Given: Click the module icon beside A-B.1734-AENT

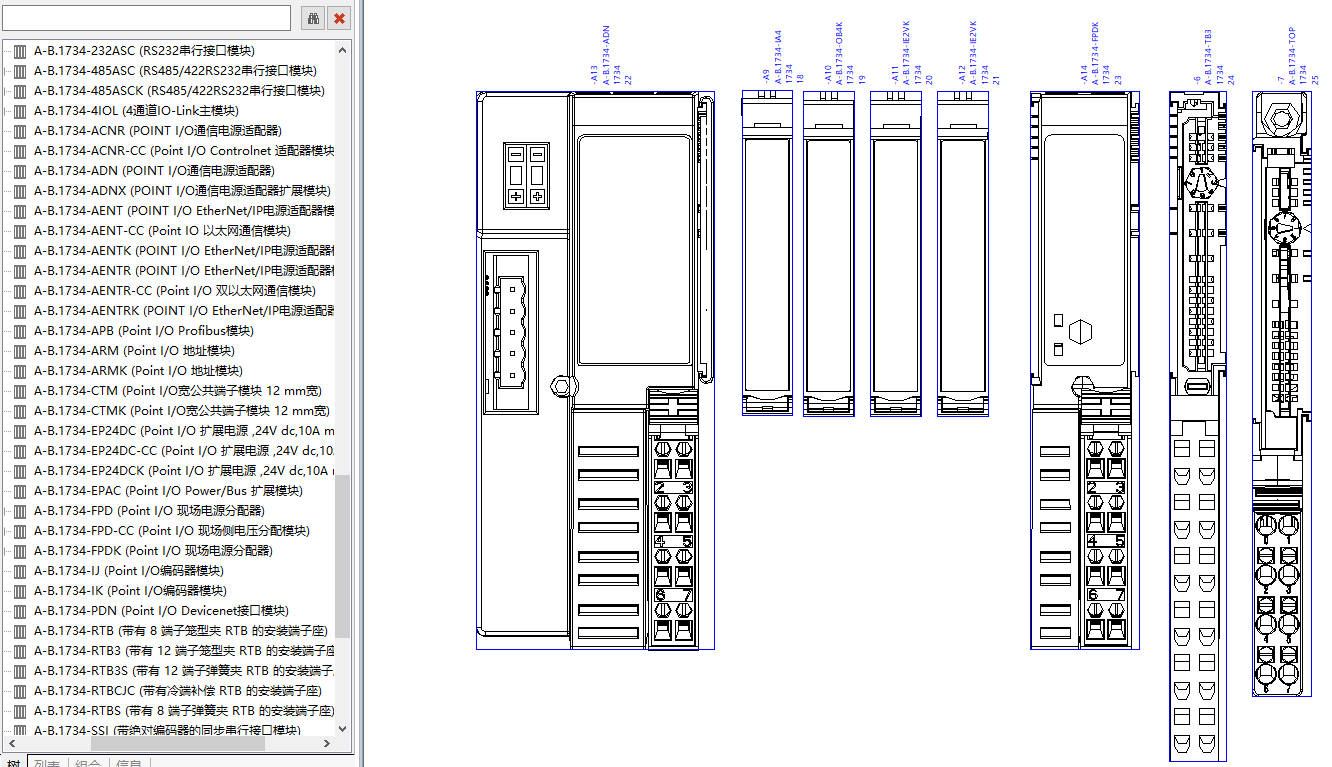Looking at the screenshot, I should (19, 211).
